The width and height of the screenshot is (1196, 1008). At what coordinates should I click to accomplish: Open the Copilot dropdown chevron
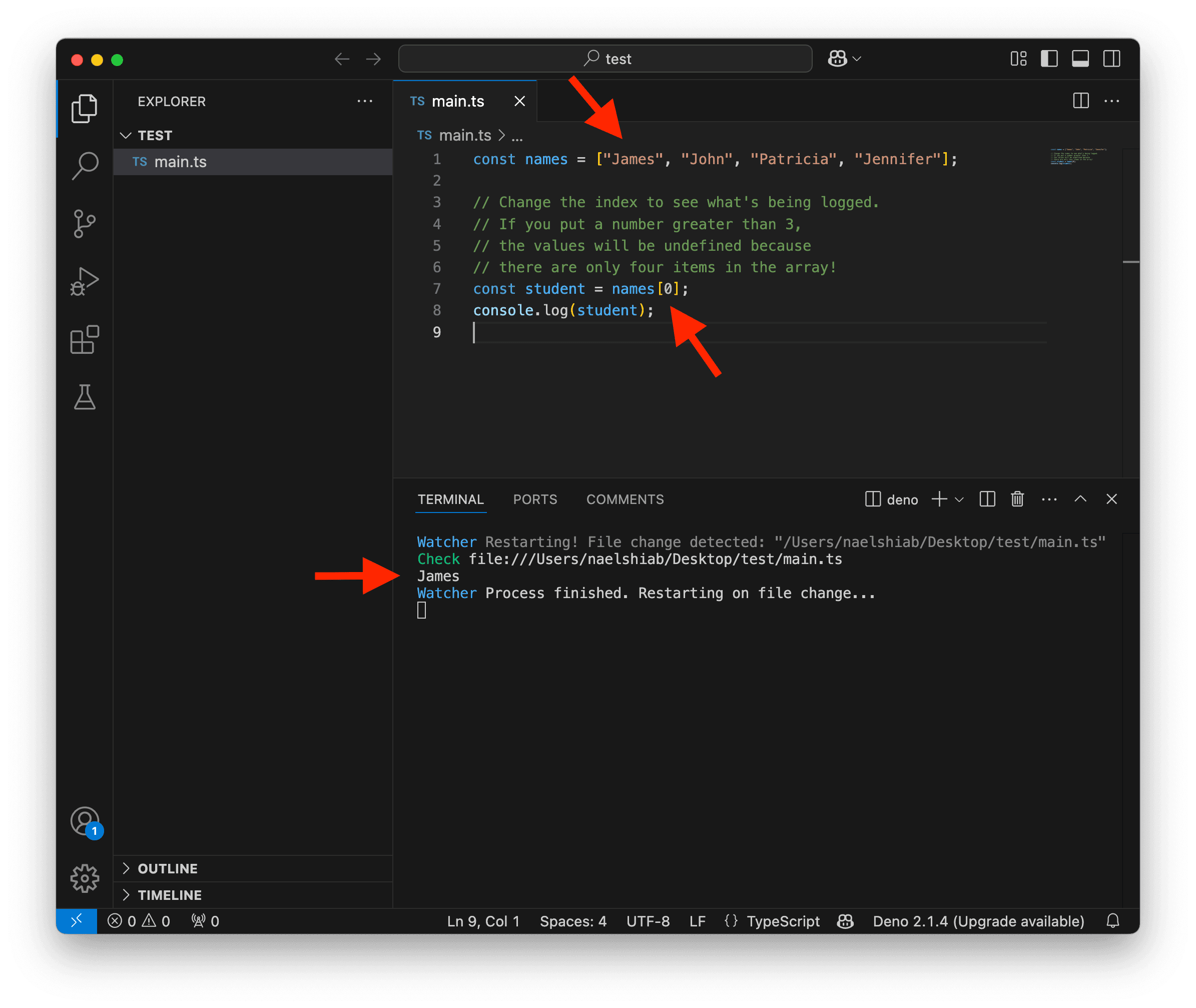(857, 59)
